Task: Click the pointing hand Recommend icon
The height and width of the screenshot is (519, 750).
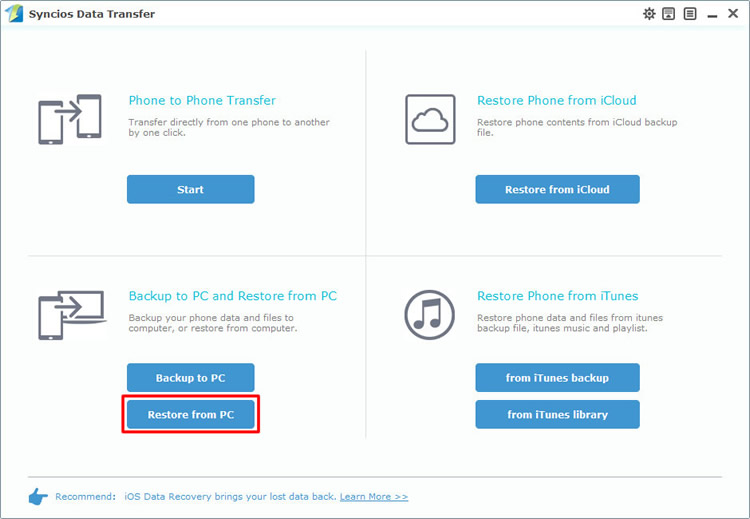Action: (x=38, y=497)
